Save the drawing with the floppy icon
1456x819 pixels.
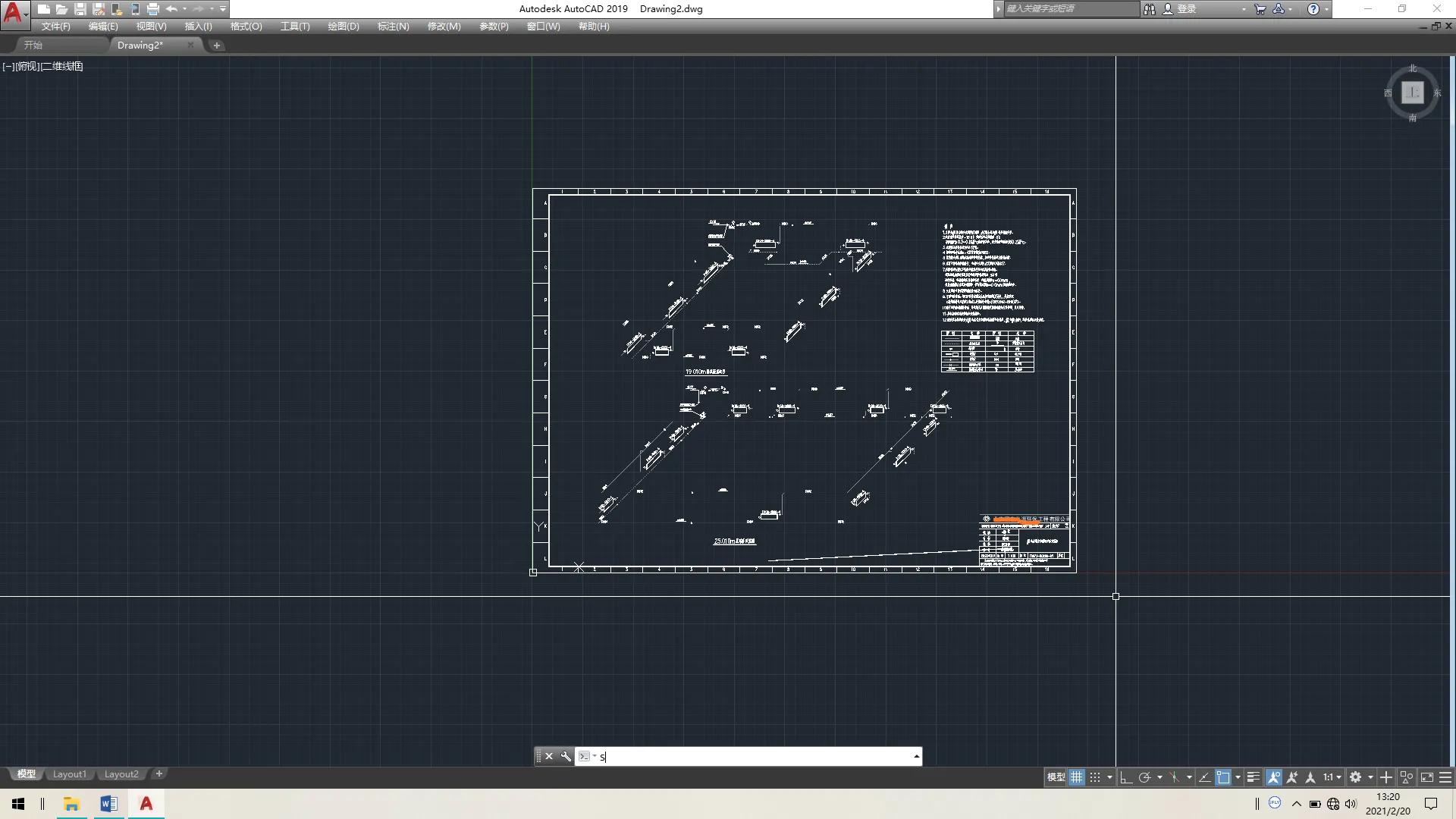point(80,9)
